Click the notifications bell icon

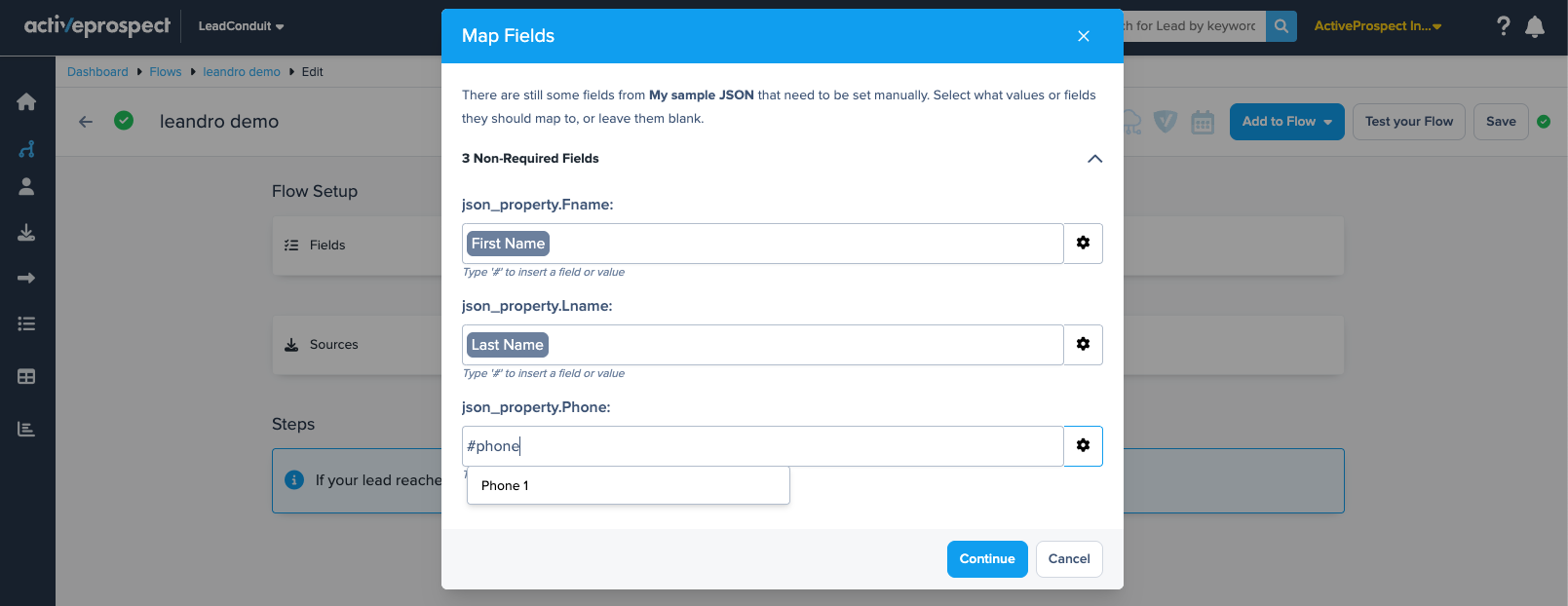click(x=1535, y=26)
